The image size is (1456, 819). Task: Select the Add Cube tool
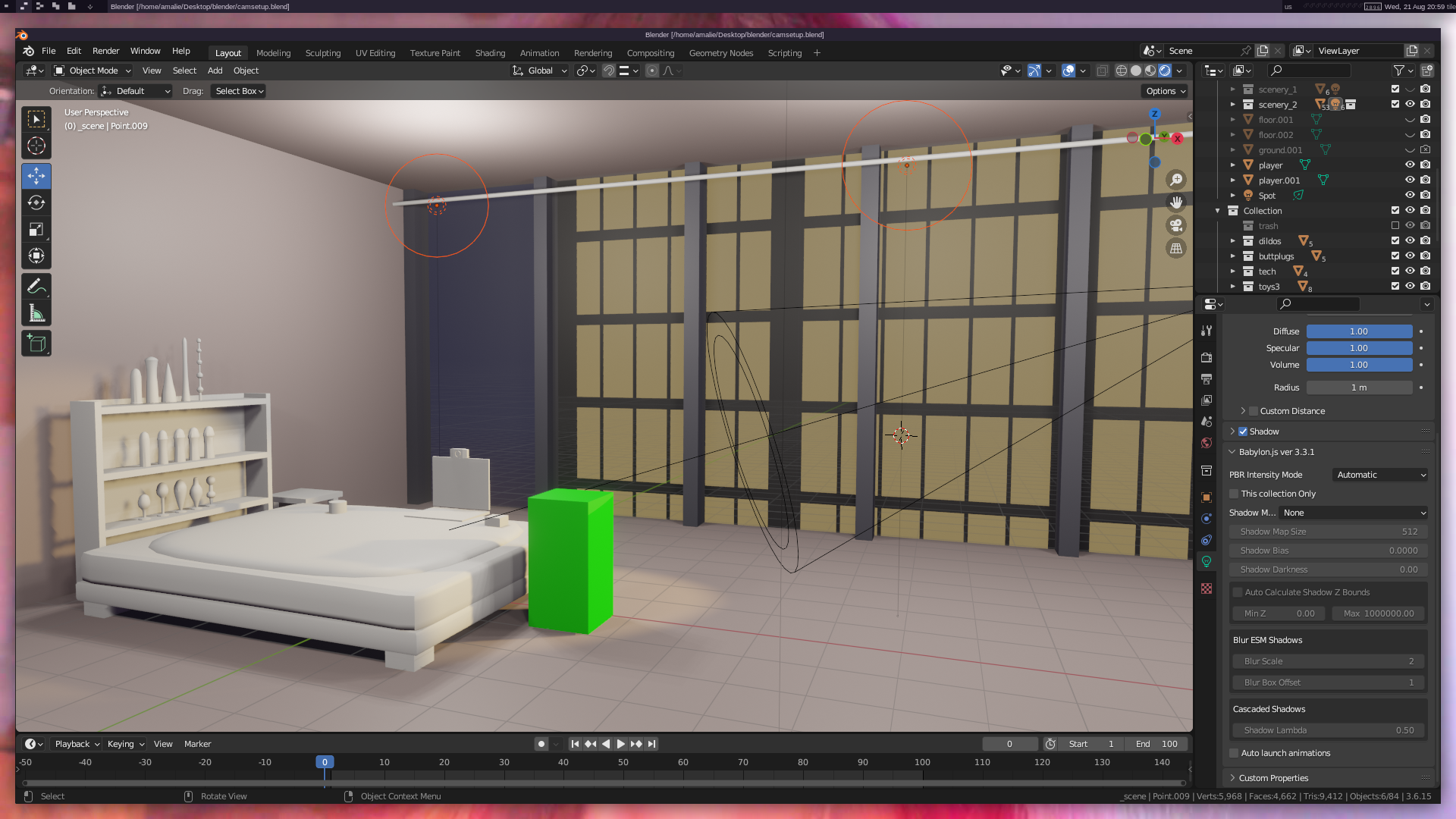(x=36, y=344)
